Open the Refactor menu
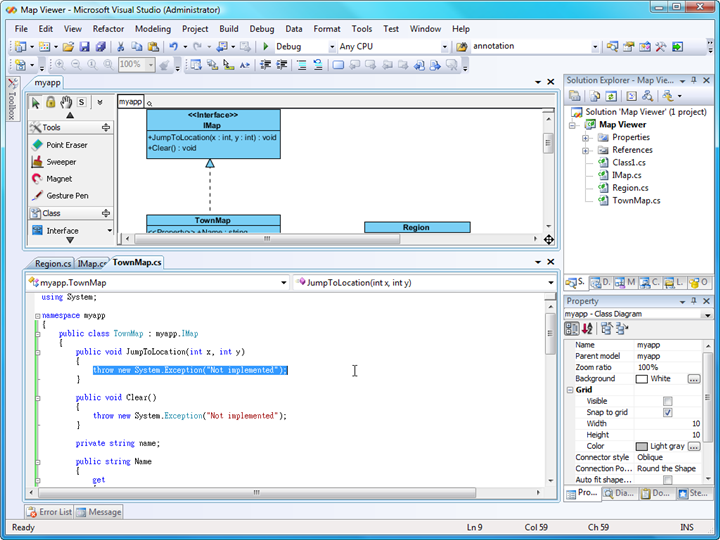The image size is (720, 540). coord(108,29)
